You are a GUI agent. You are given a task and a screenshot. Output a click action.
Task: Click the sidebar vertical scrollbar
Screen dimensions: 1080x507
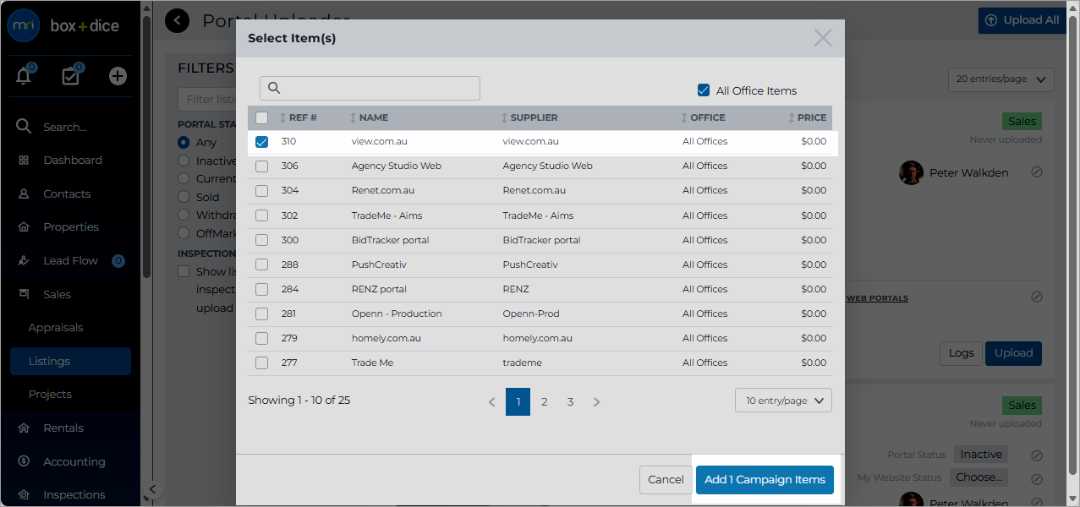pyautogui.click(x=145, y=145)
